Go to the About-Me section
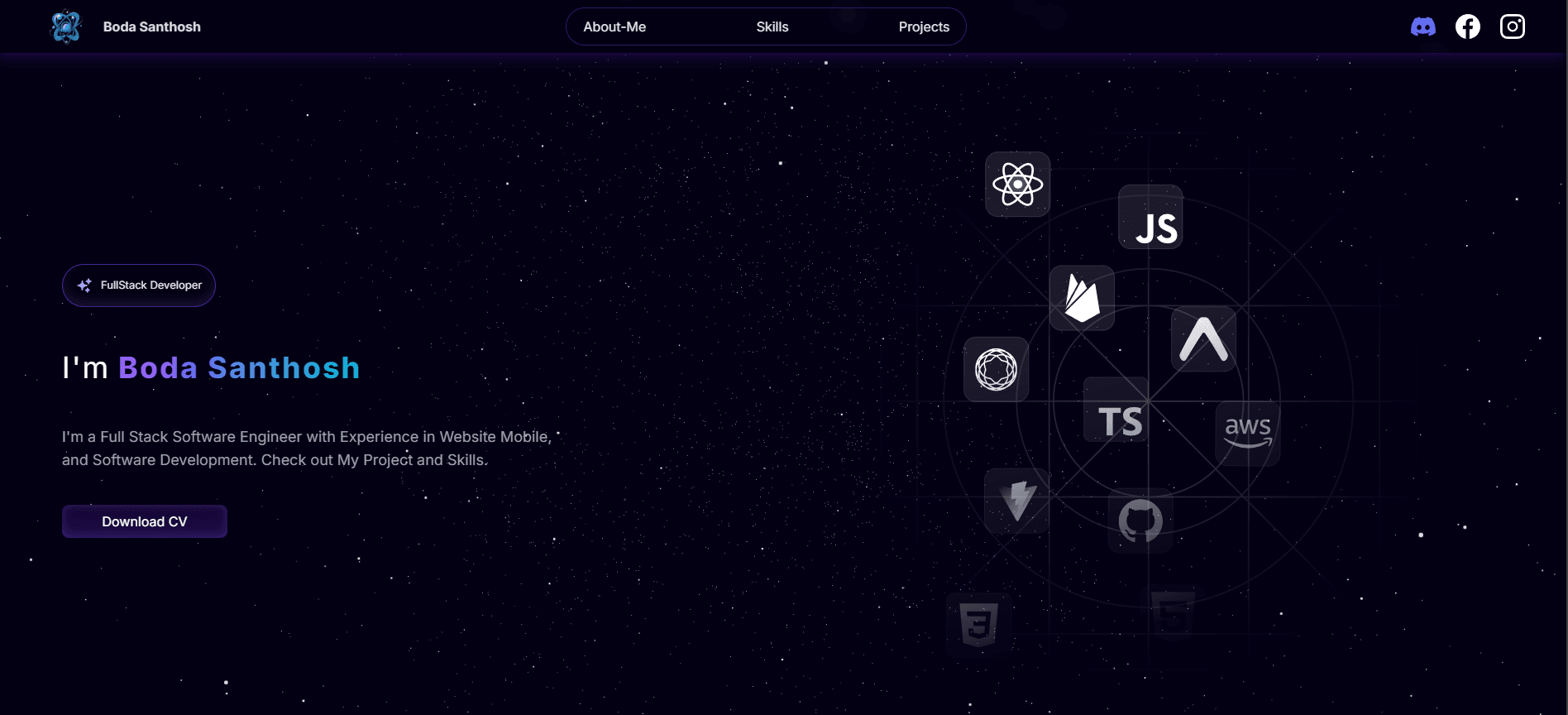Image resolution: width=1568 pixels, height=715 pixels. click(614, 26)
